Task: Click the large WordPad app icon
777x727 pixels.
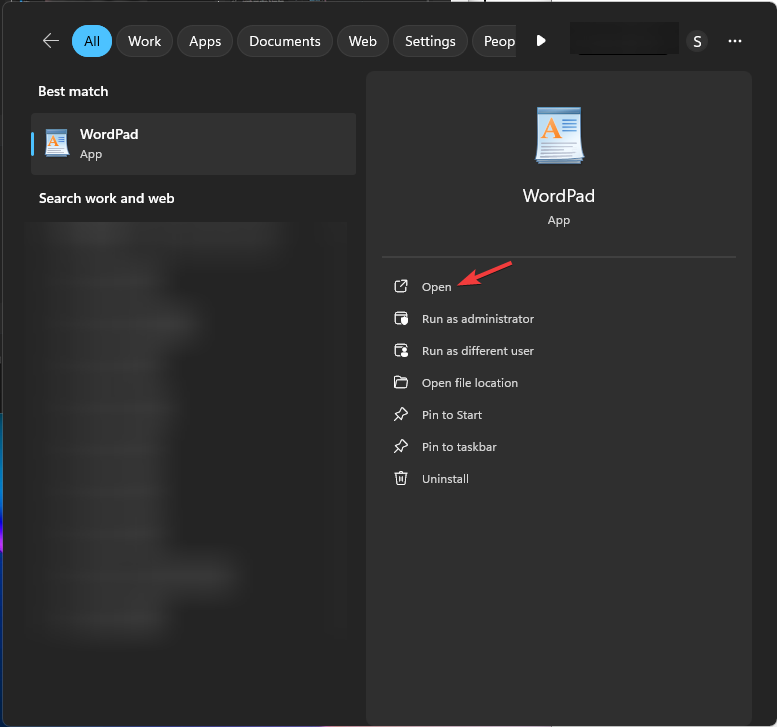Action: [x=559, y=134]
